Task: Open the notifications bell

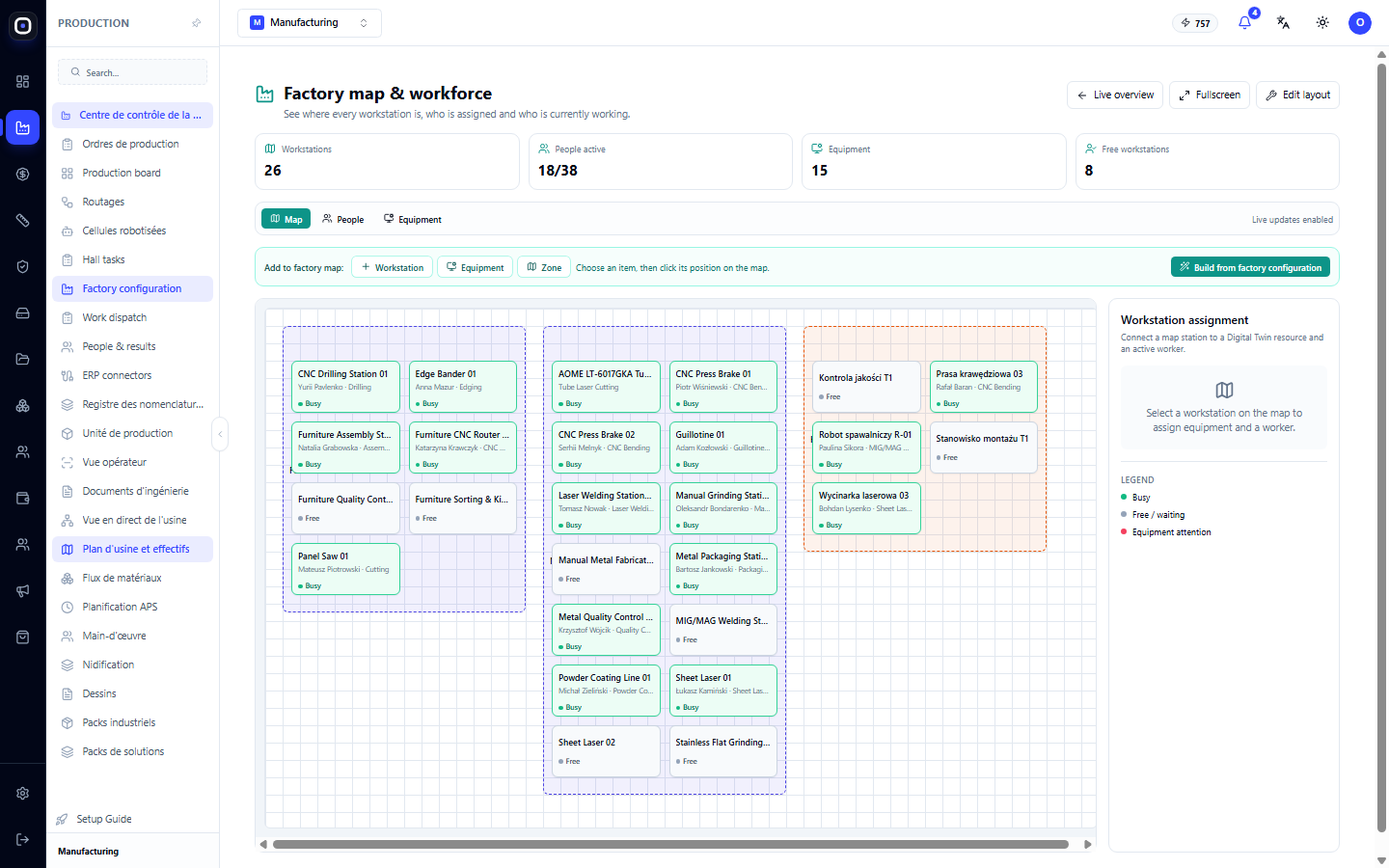Action: [x=1244, y=22]
